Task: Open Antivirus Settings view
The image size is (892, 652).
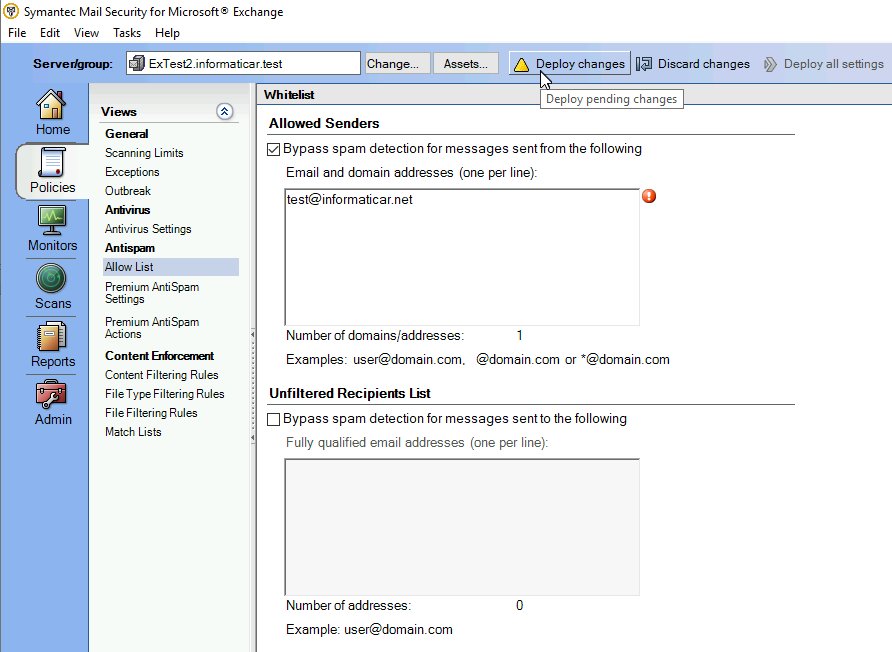Action: (x=148, y=229)
